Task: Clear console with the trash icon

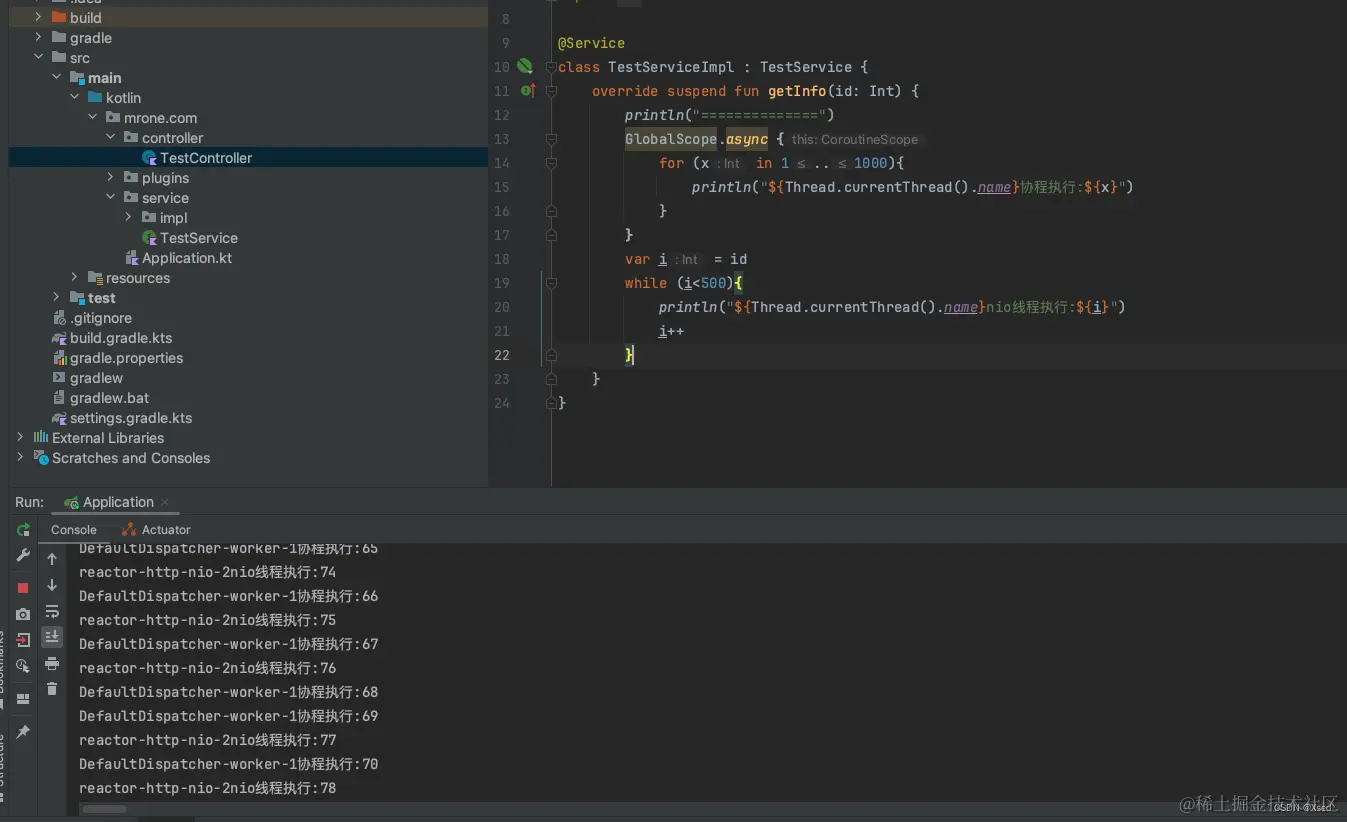Action: pos(52,689)
